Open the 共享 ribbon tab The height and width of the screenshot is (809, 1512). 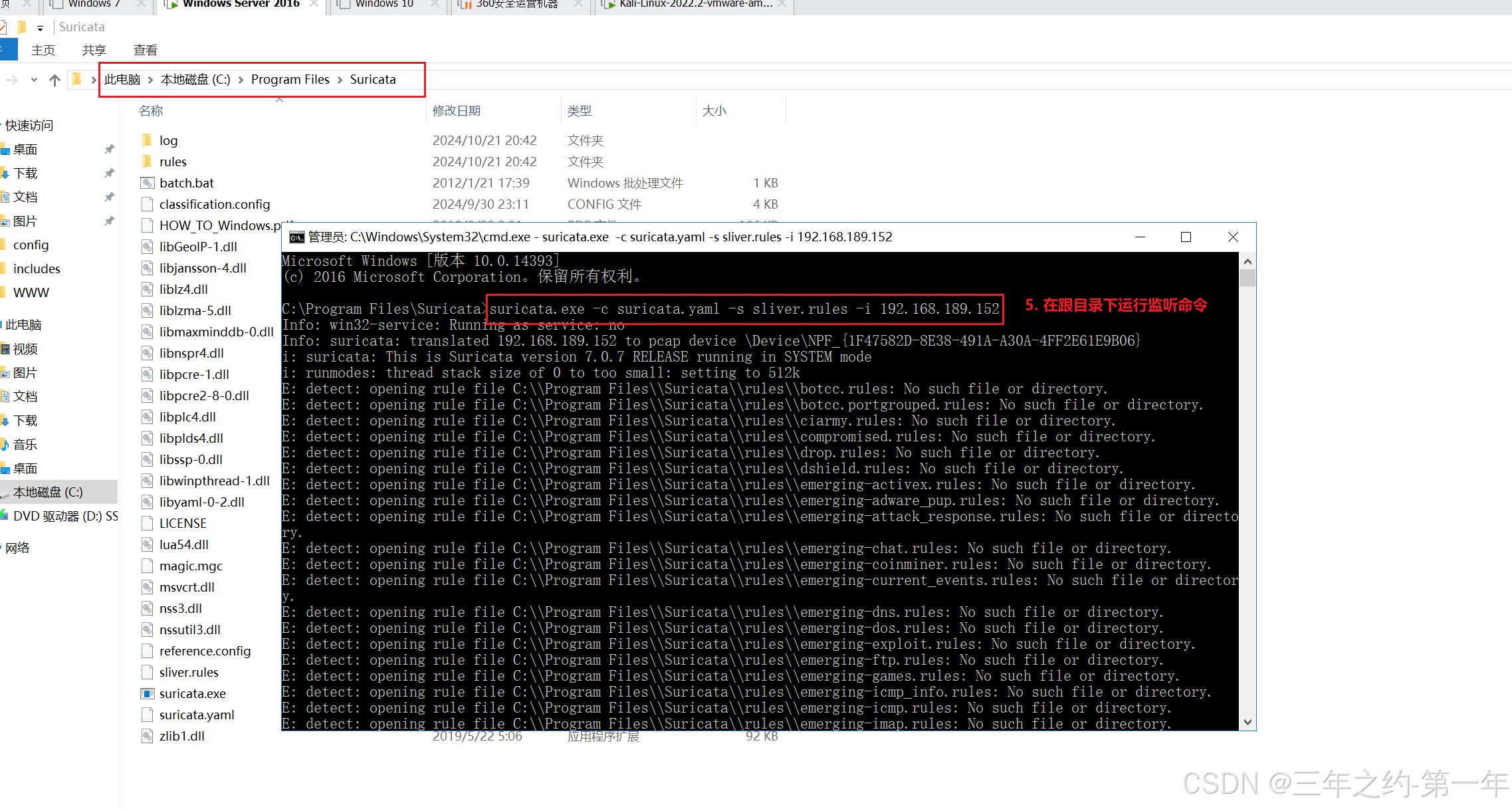pyautogui.click(x=94, y=51)
